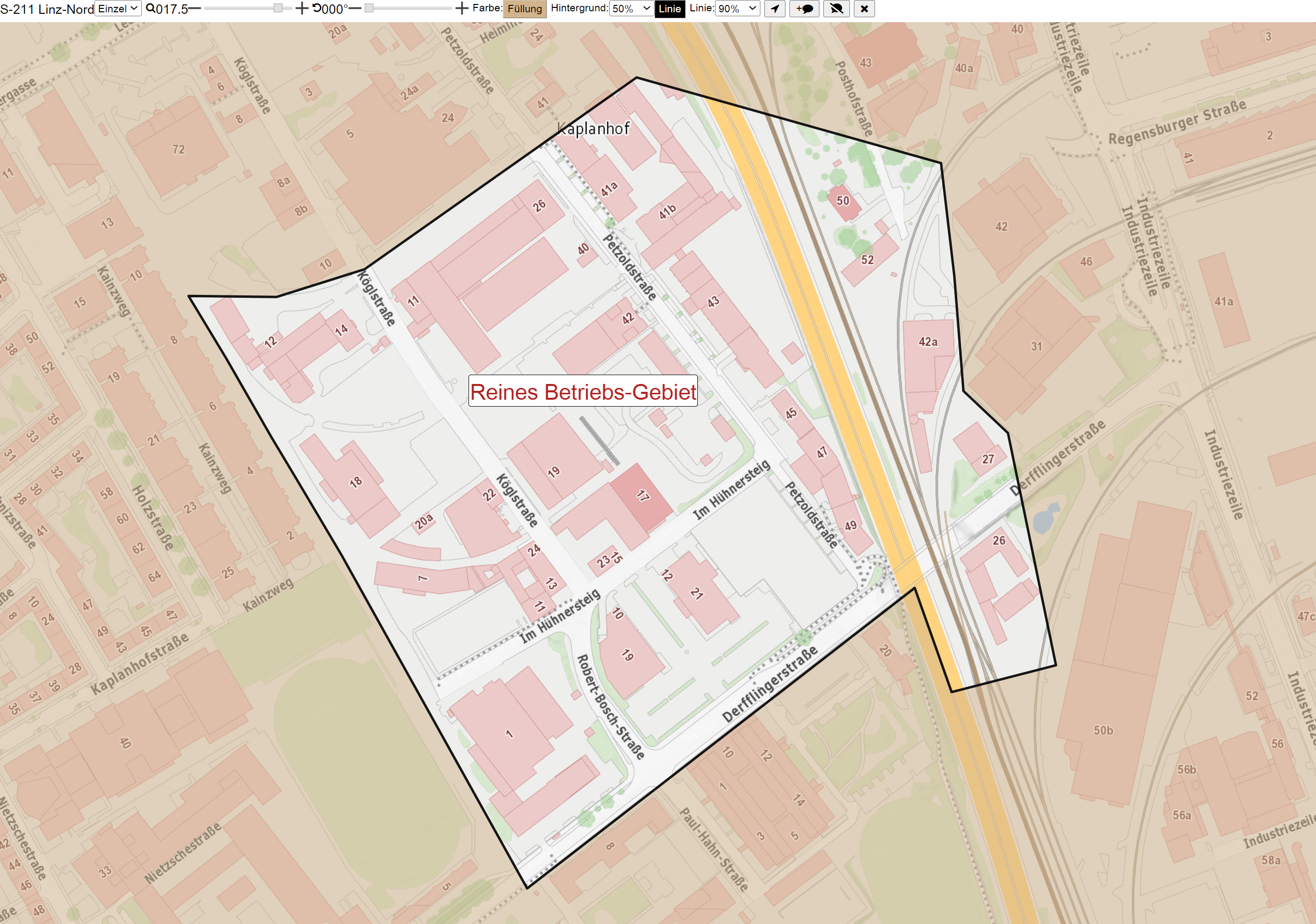
Task: Increase rotation with the plus icon
Action: coord(462,8)
